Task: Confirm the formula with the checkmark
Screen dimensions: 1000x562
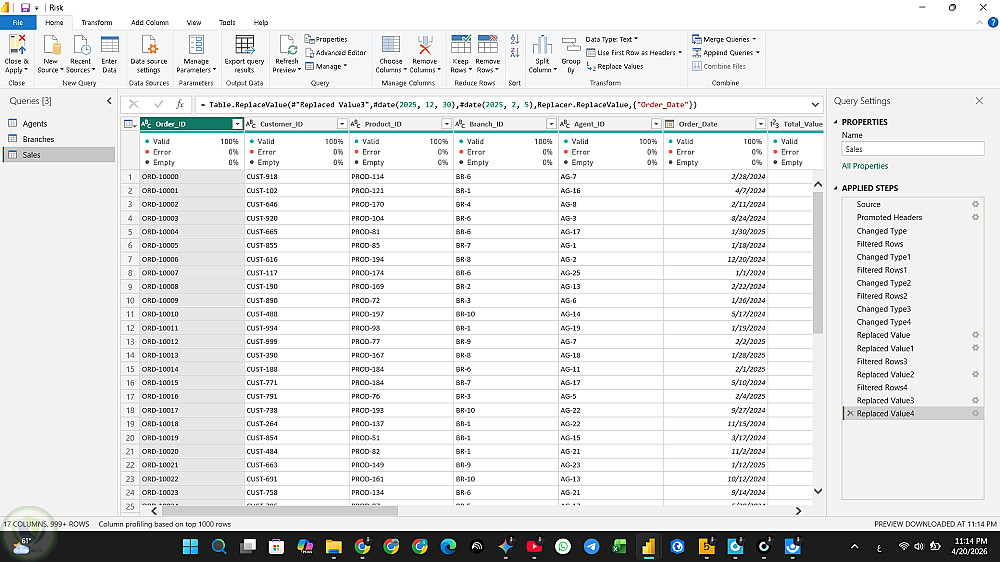Action: (x=158, y=104)
